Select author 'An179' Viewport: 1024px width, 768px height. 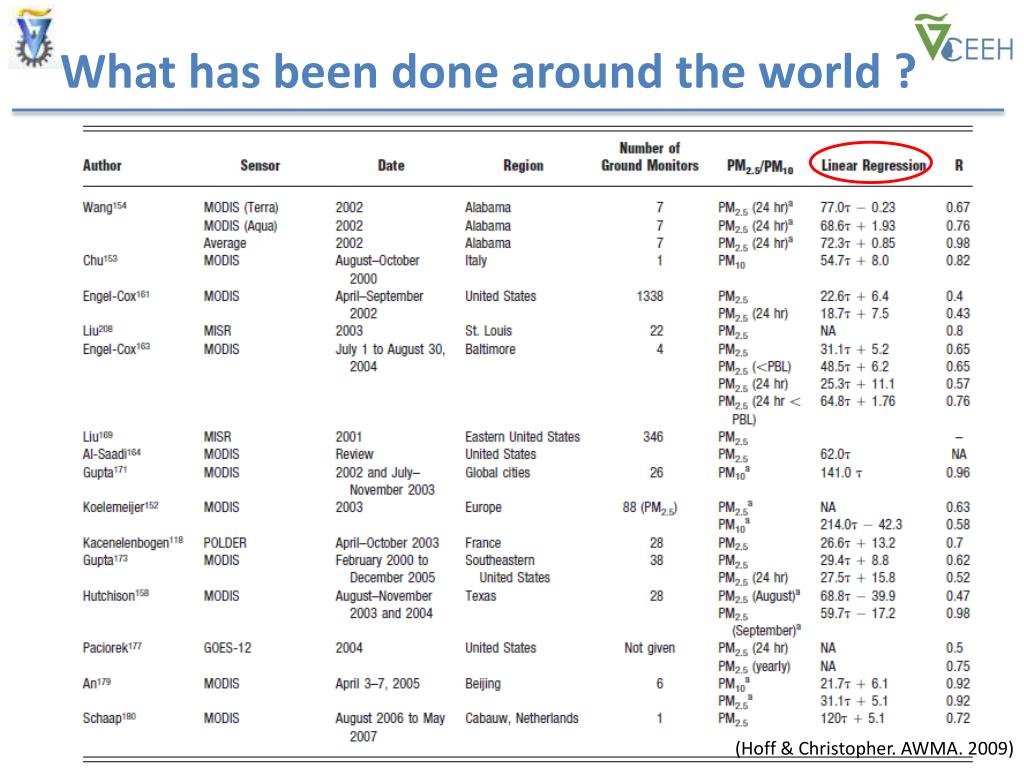click(97, 683)
